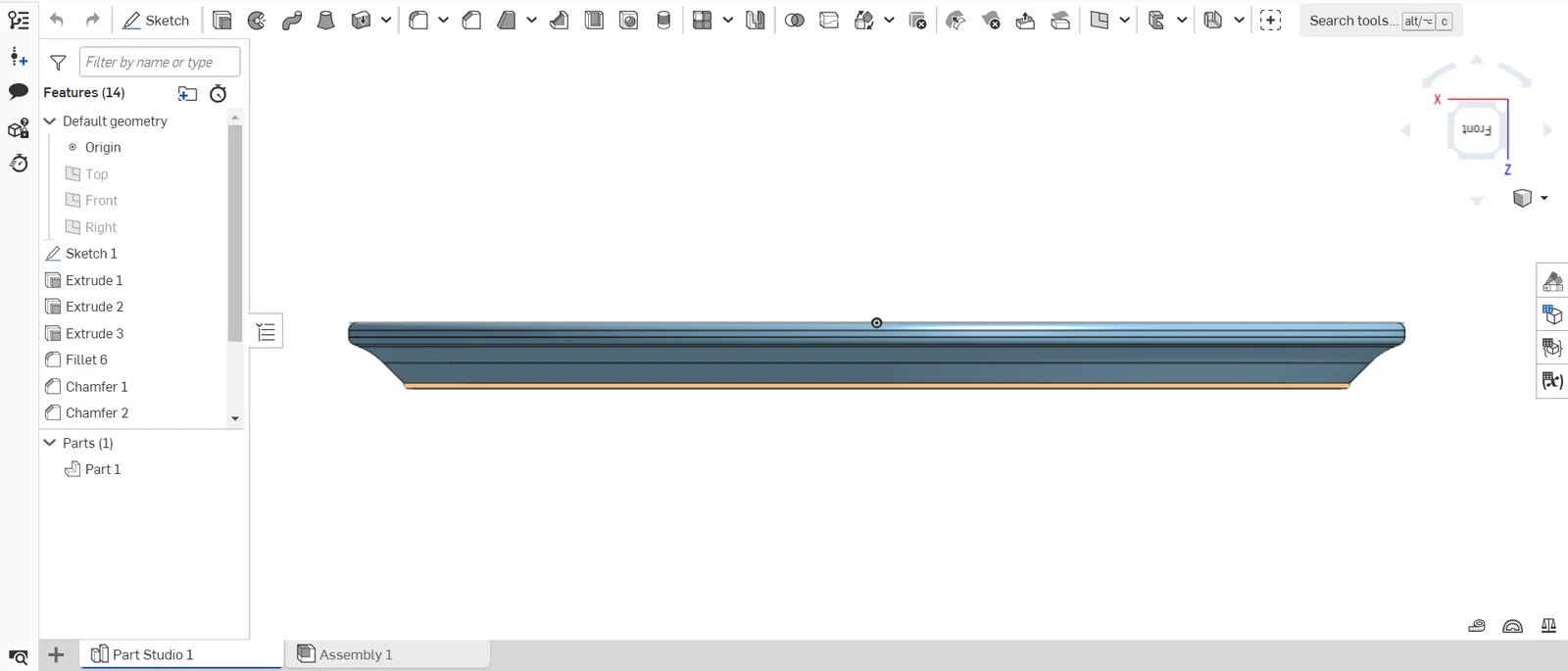The width and height of the screenshot is (1568, 671).
Task: Open the Draft tool dropdown arrow
Action: [x=531, y=21]
